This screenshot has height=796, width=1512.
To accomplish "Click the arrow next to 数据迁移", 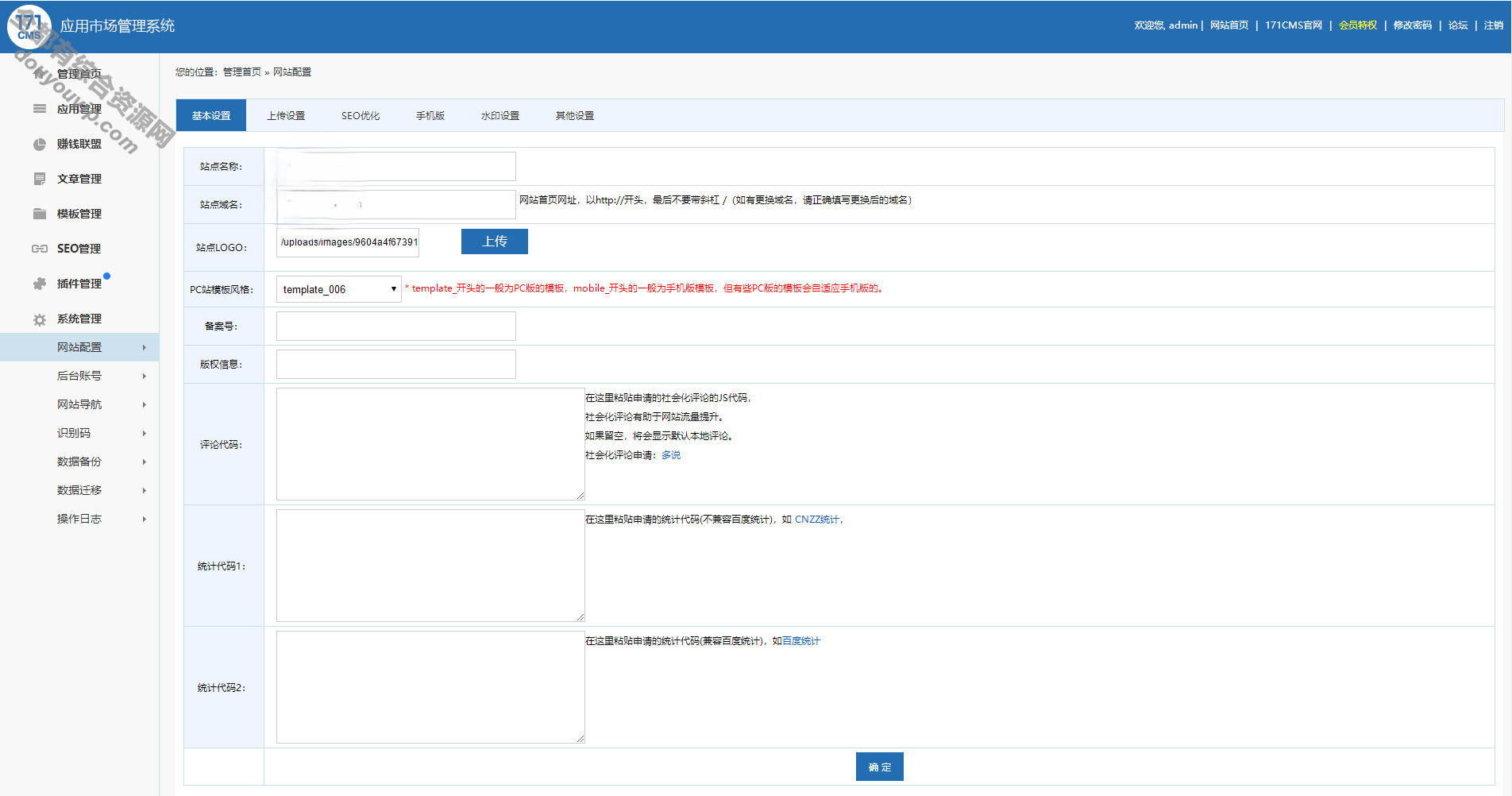I will click(145, 490).
